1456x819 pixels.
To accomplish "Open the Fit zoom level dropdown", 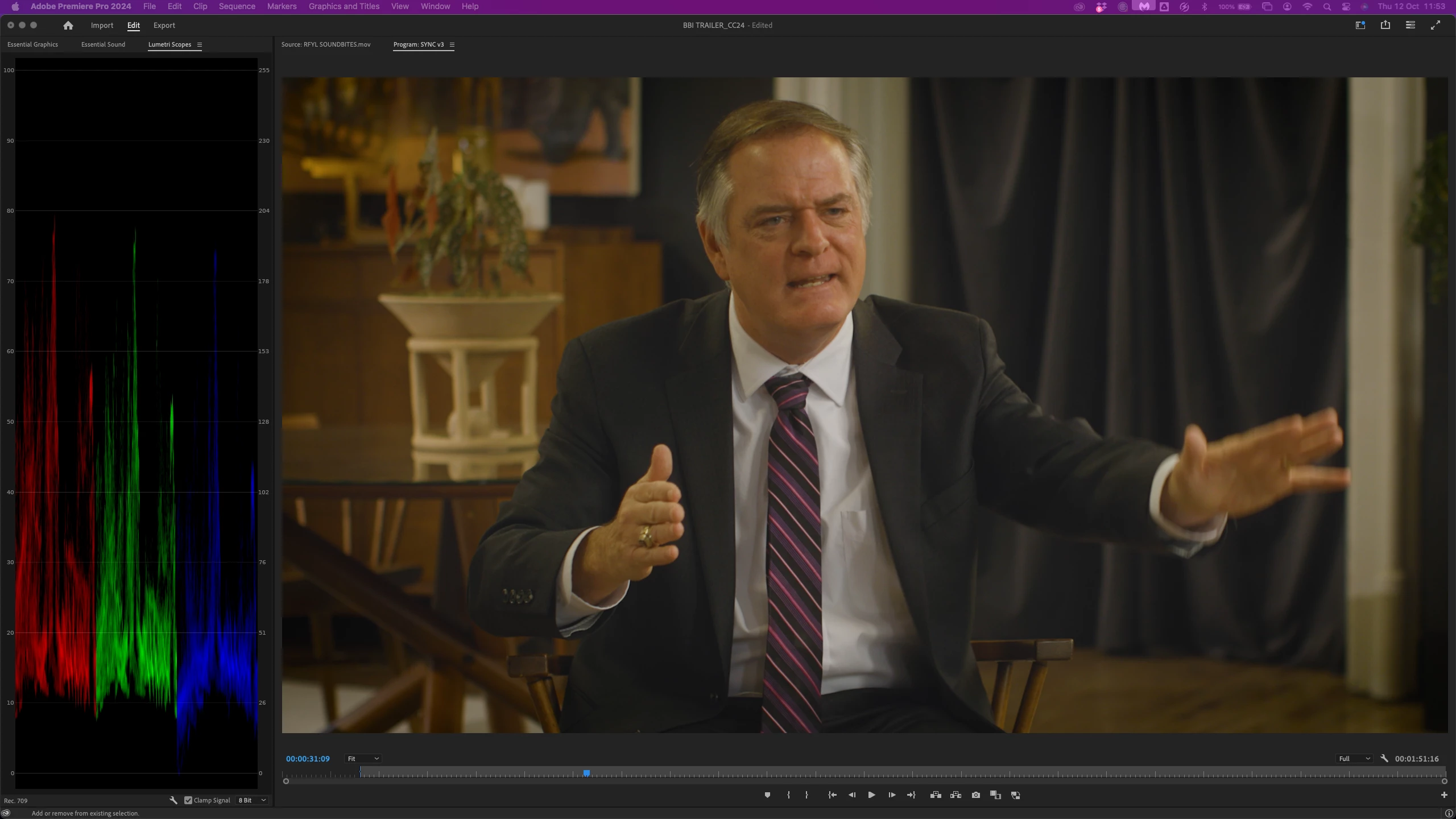I will click(x=363, y=759).
